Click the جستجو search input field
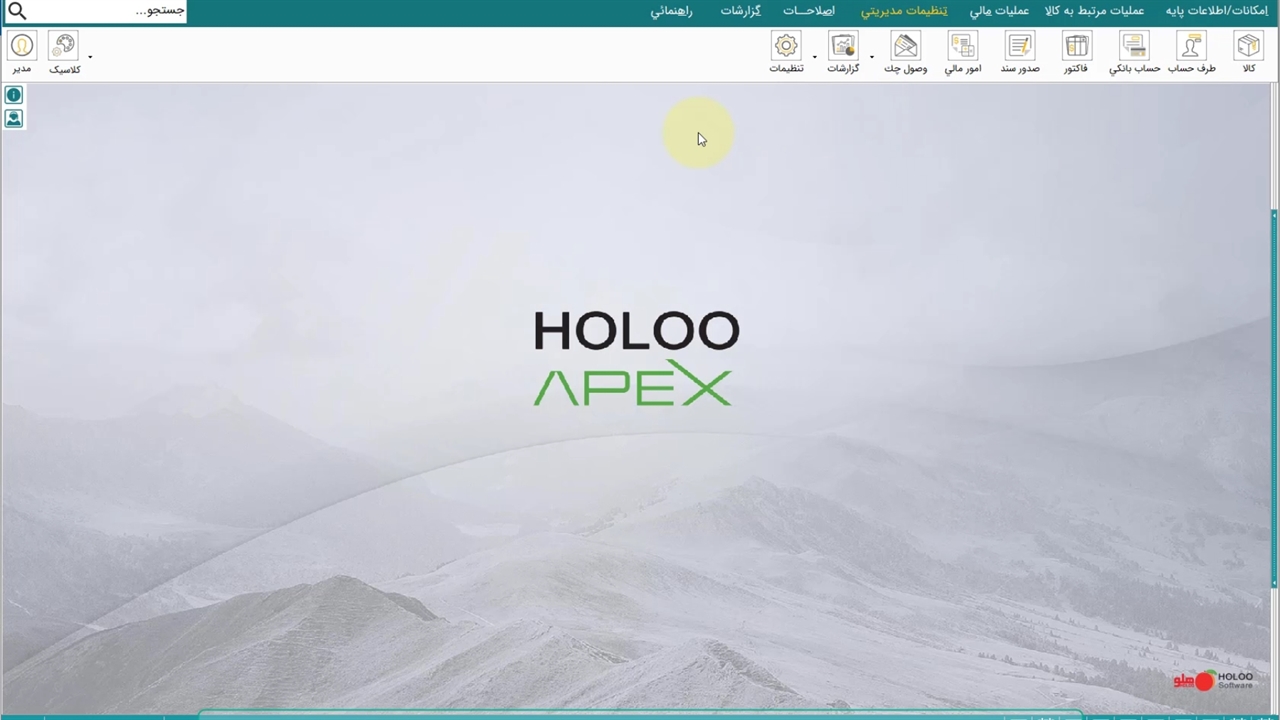The image size is (1280, 720). click(108, 11)
